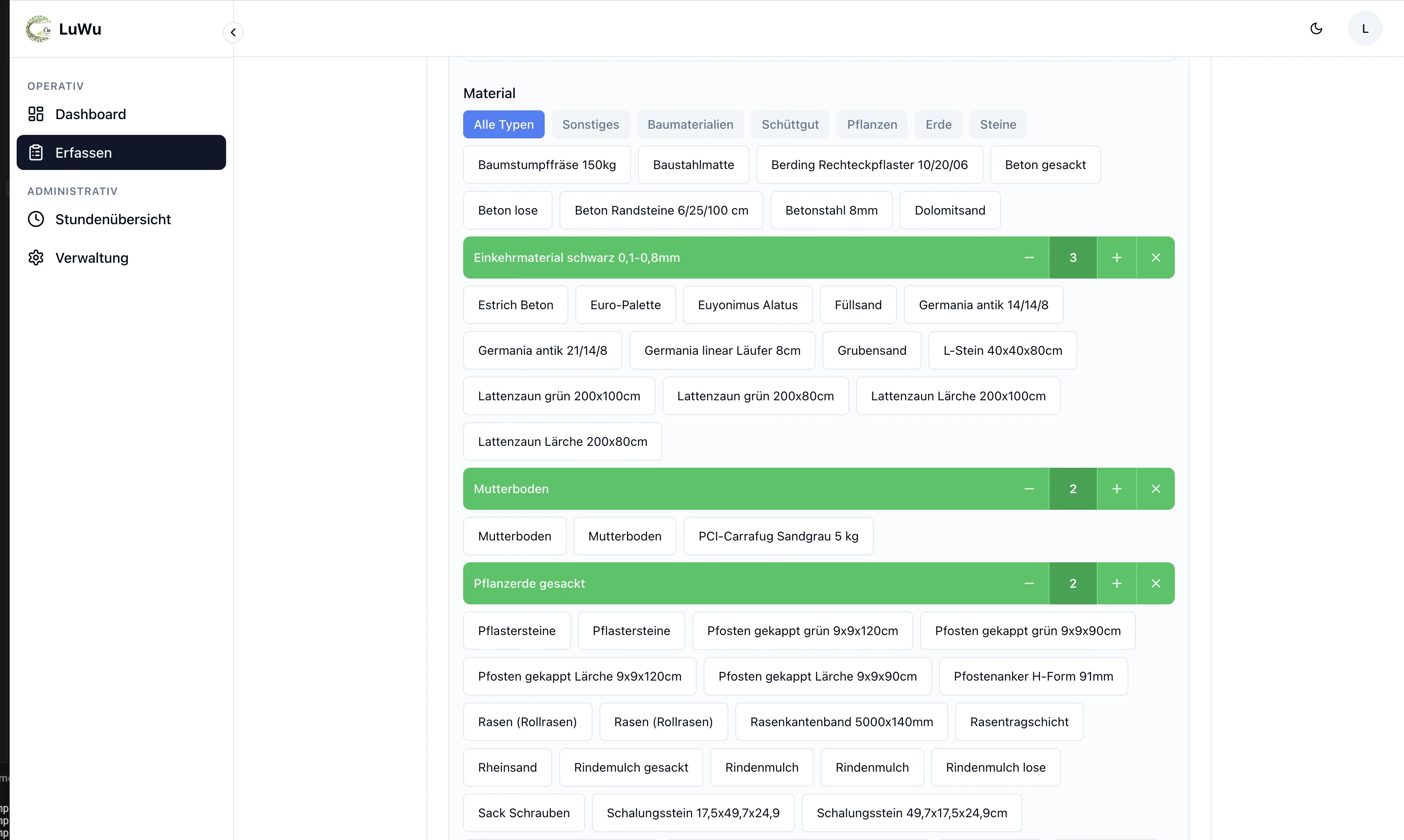
Task: Select Pfosten gekappt grün 9x9x90cm
Action: point(1028,631)
